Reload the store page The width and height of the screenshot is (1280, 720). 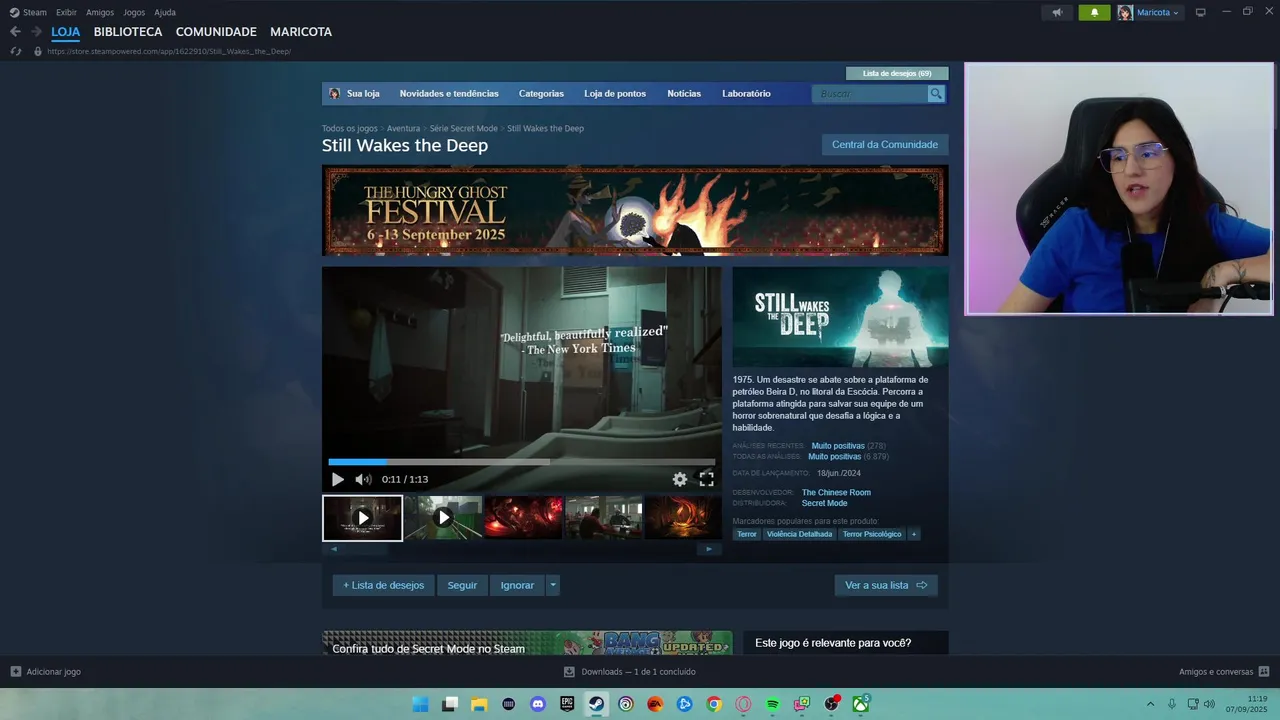point(15,51)
